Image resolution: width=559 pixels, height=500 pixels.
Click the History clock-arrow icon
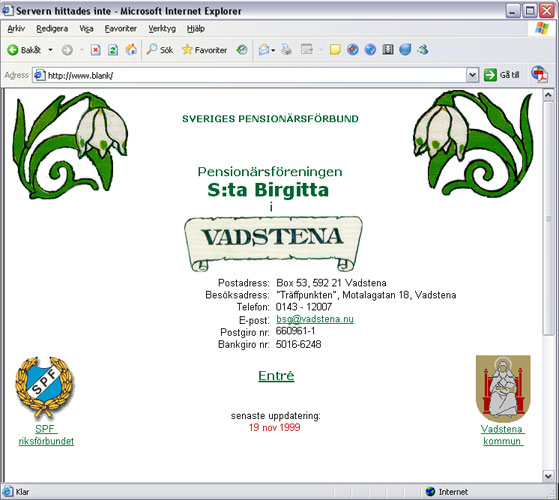pyautogui.click(x=242, y=50)
